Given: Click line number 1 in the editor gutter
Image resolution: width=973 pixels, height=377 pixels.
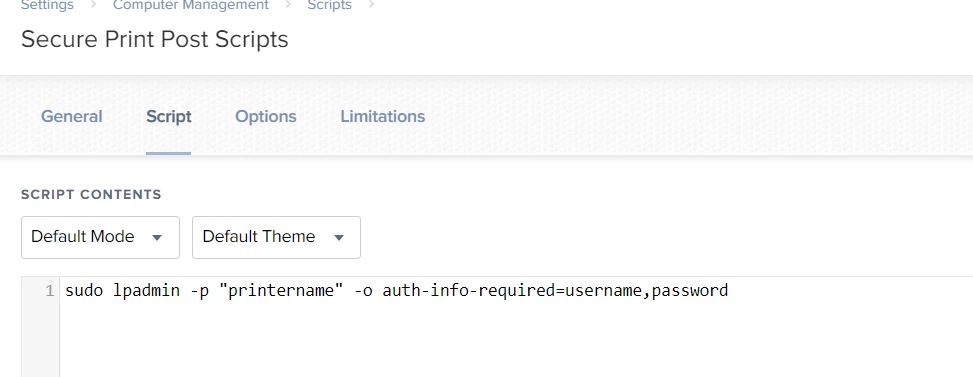Looking at the screenshot, I should (x=50, y=291).
